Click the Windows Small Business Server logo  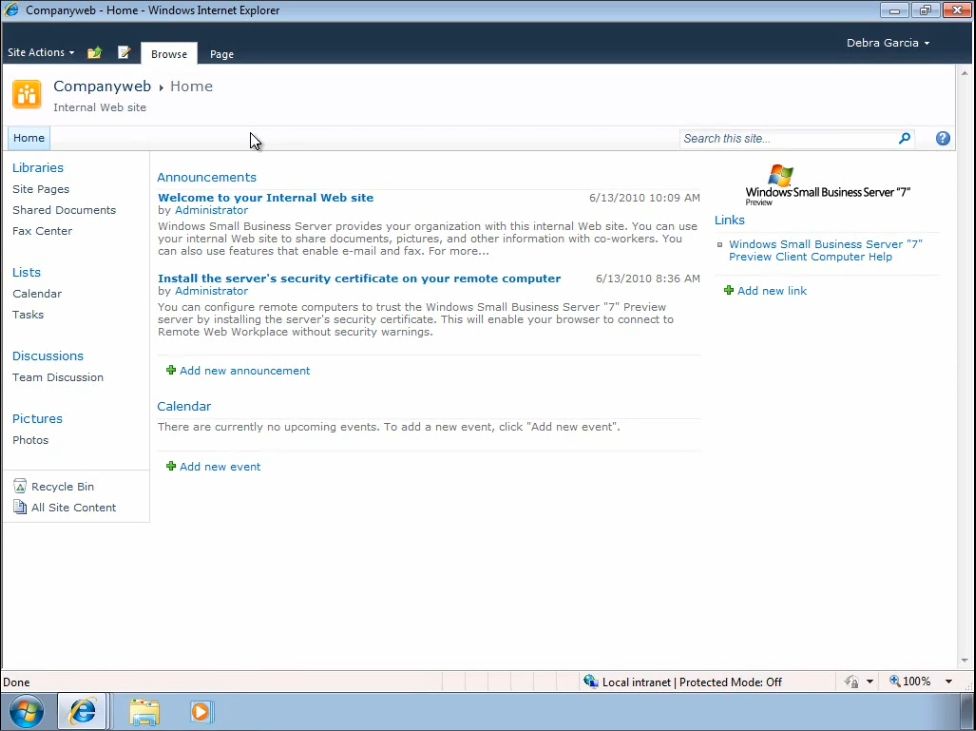tap(827, 185)
